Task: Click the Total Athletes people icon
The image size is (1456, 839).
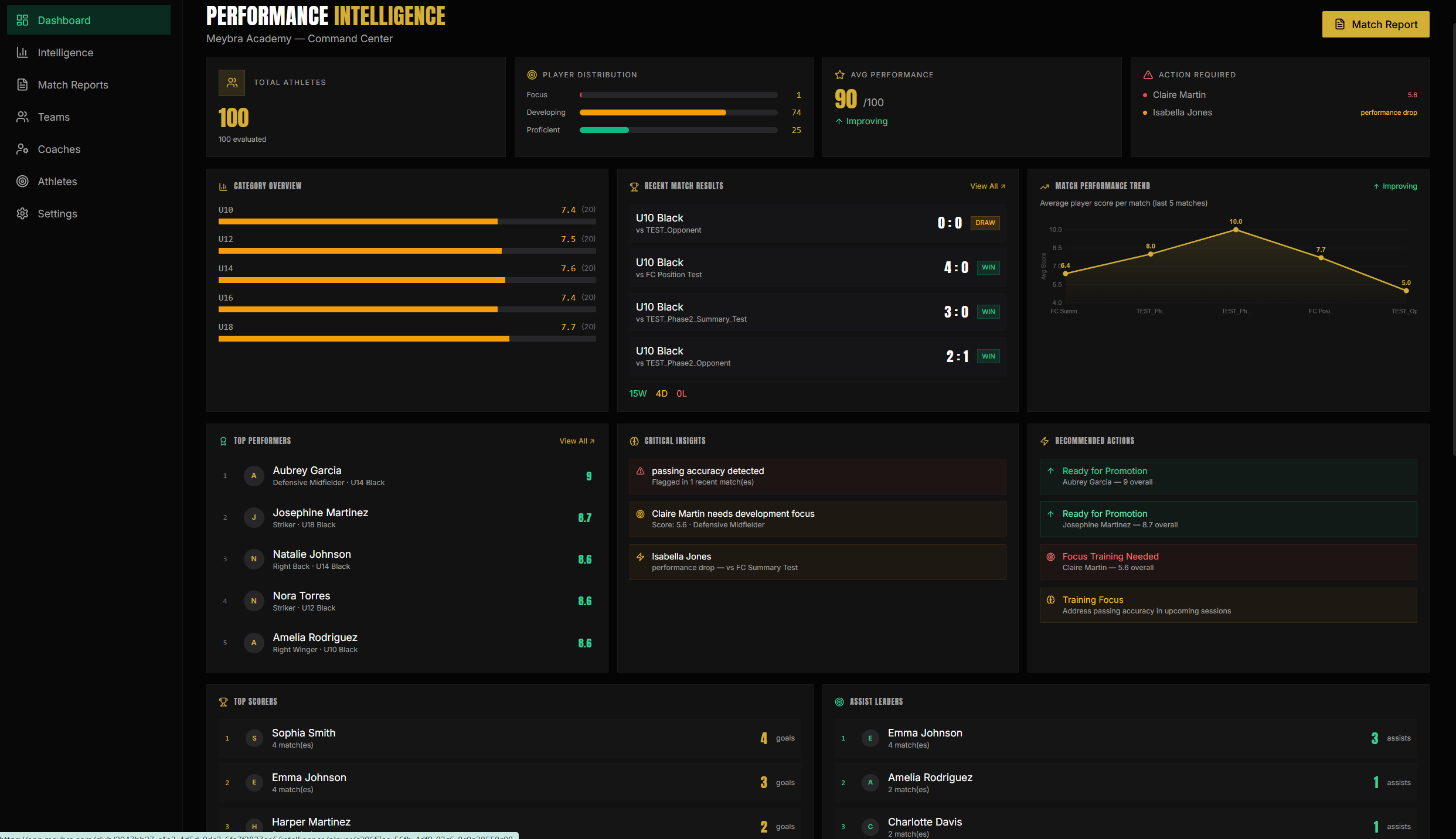Action: pyautogui.click(x=232, y=83)
